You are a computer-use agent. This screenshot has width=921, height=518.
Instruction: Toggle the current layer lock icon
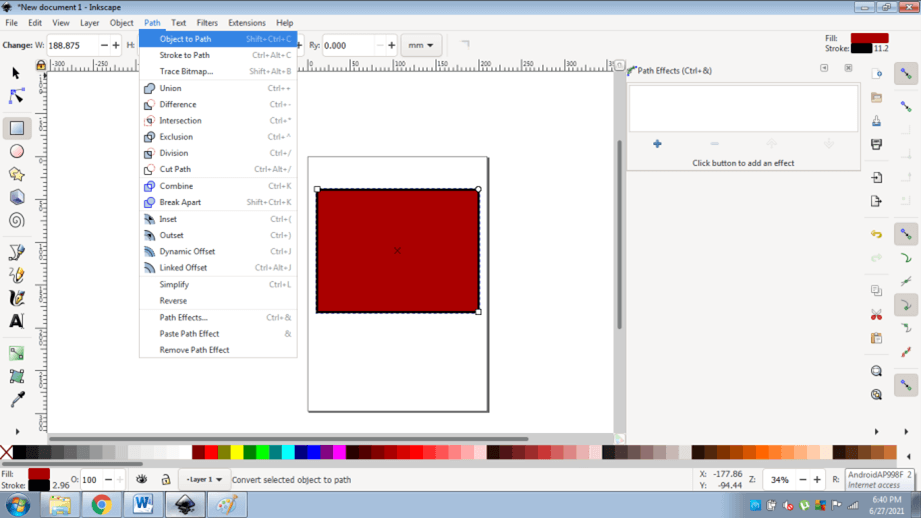166,480
